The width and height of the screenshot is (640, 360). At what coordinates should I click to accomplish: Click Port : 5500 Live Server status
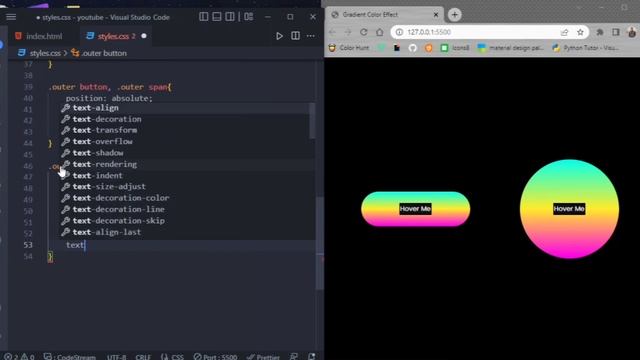coord(215,357)
